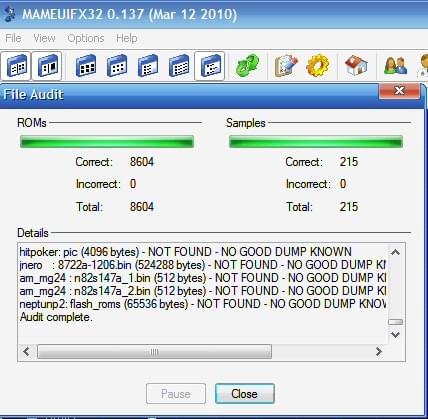Screen dimensions: 428x419
Task: Switch to details view icon
Action: click(x=179, y=66)
